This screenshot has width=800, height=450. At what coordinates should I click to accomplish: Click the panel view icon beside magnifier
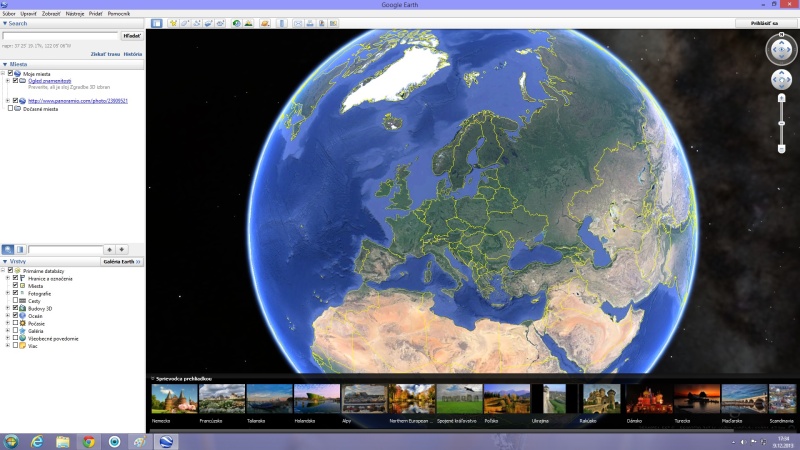[x=20, y=249]
